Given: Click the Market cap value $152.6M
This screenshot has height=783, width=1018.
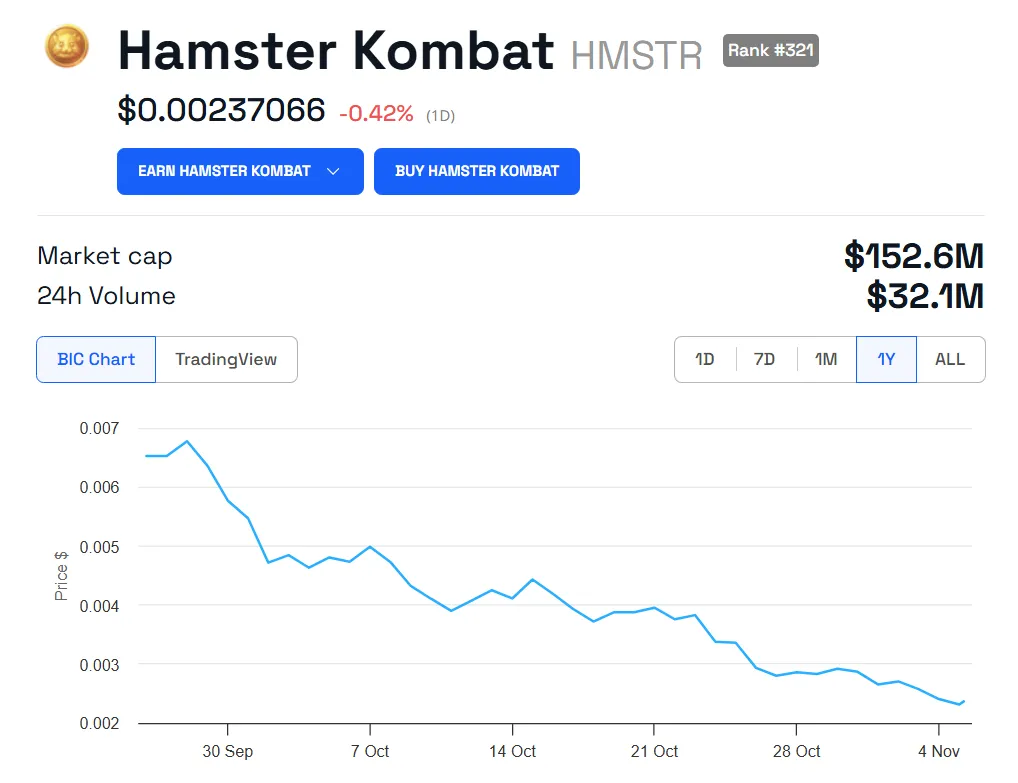Looking at the screenshot, I should pyautogui.click(x=913, y=257).
